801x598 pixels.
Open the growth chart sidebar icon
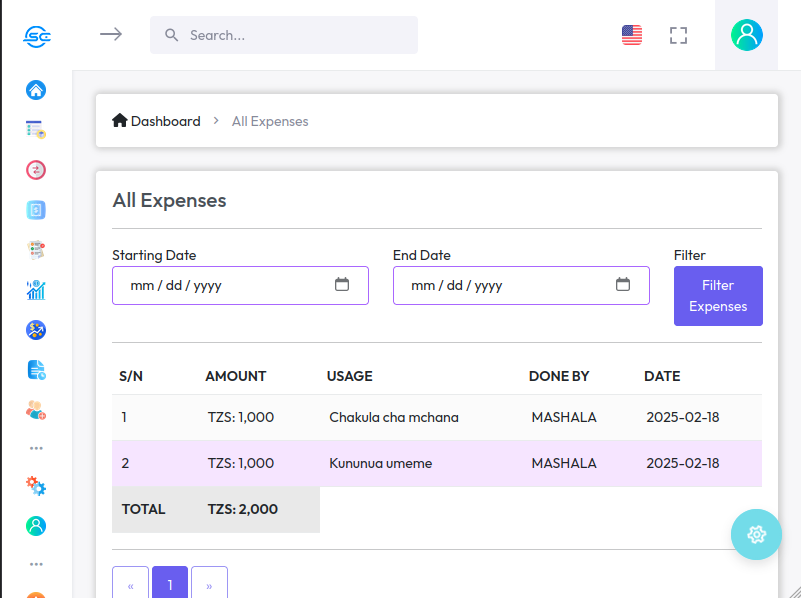point(36,290)
